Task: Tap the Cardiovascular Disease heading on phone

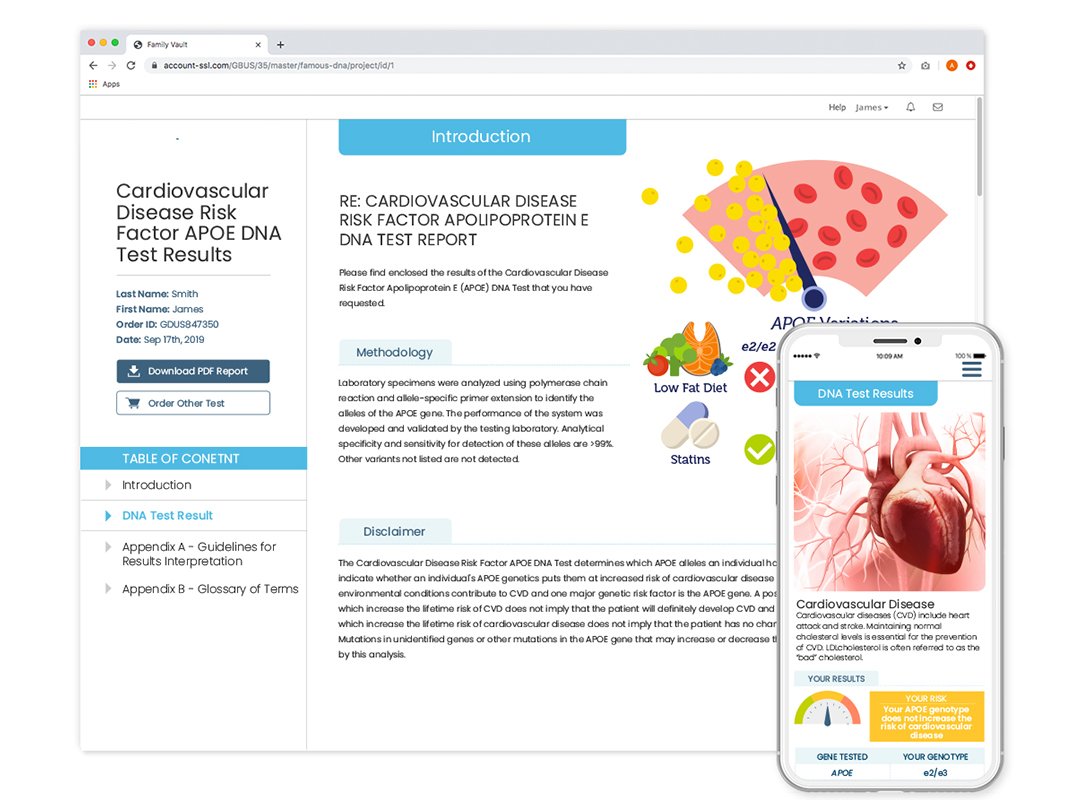Action: [865, 604]
